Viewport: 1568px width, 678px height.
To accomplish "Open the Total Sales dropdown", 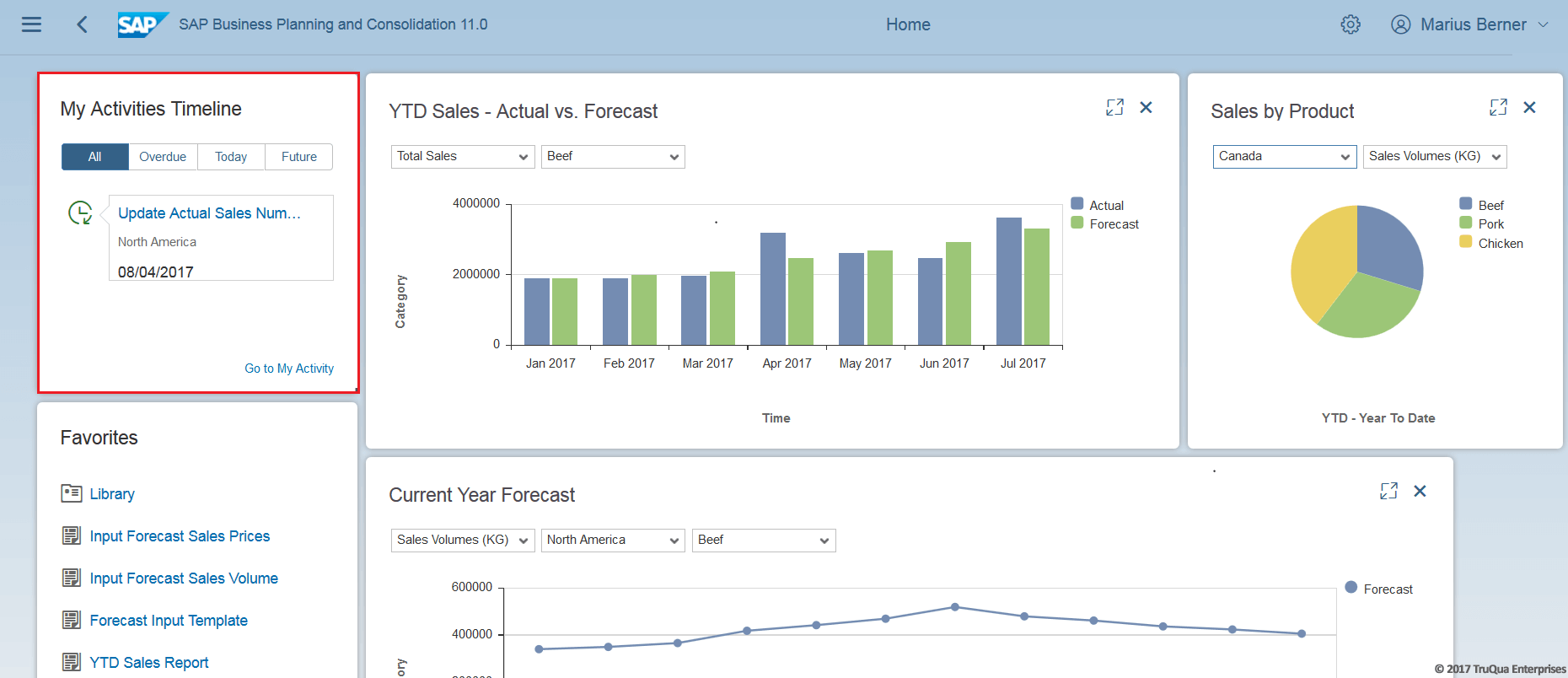I will point(463,157).
